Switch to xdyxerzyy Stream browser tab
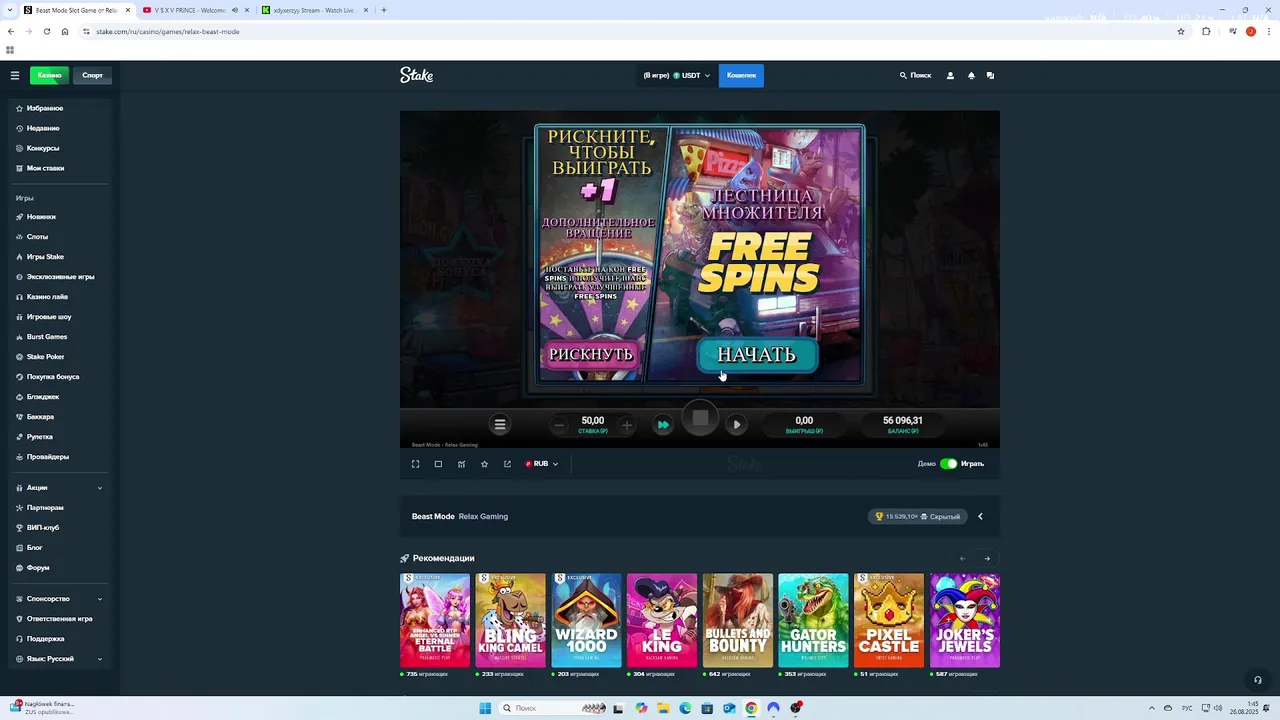The height and width of the screenshot is (720, 1280). 314,10
